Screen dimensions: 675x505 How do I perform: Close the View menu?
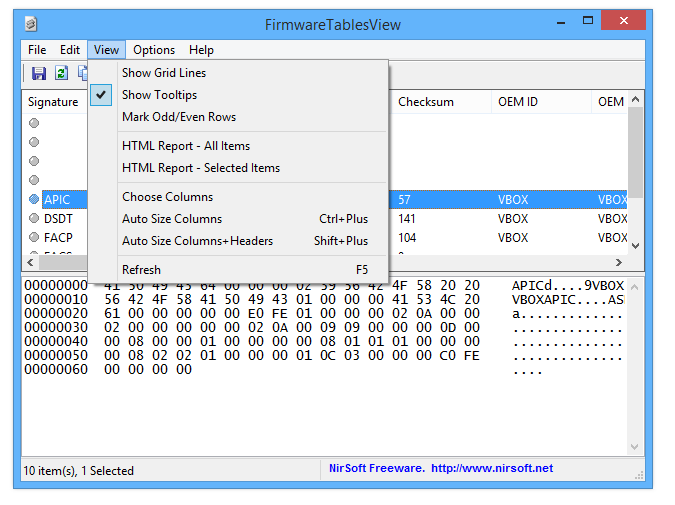click(x=106, y=50)
